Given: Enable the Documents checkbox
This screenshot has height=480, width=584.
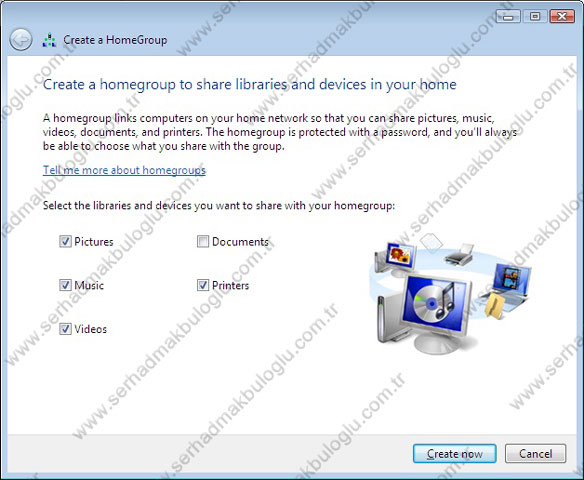Looking at the screenshot, I should [203, 241].
